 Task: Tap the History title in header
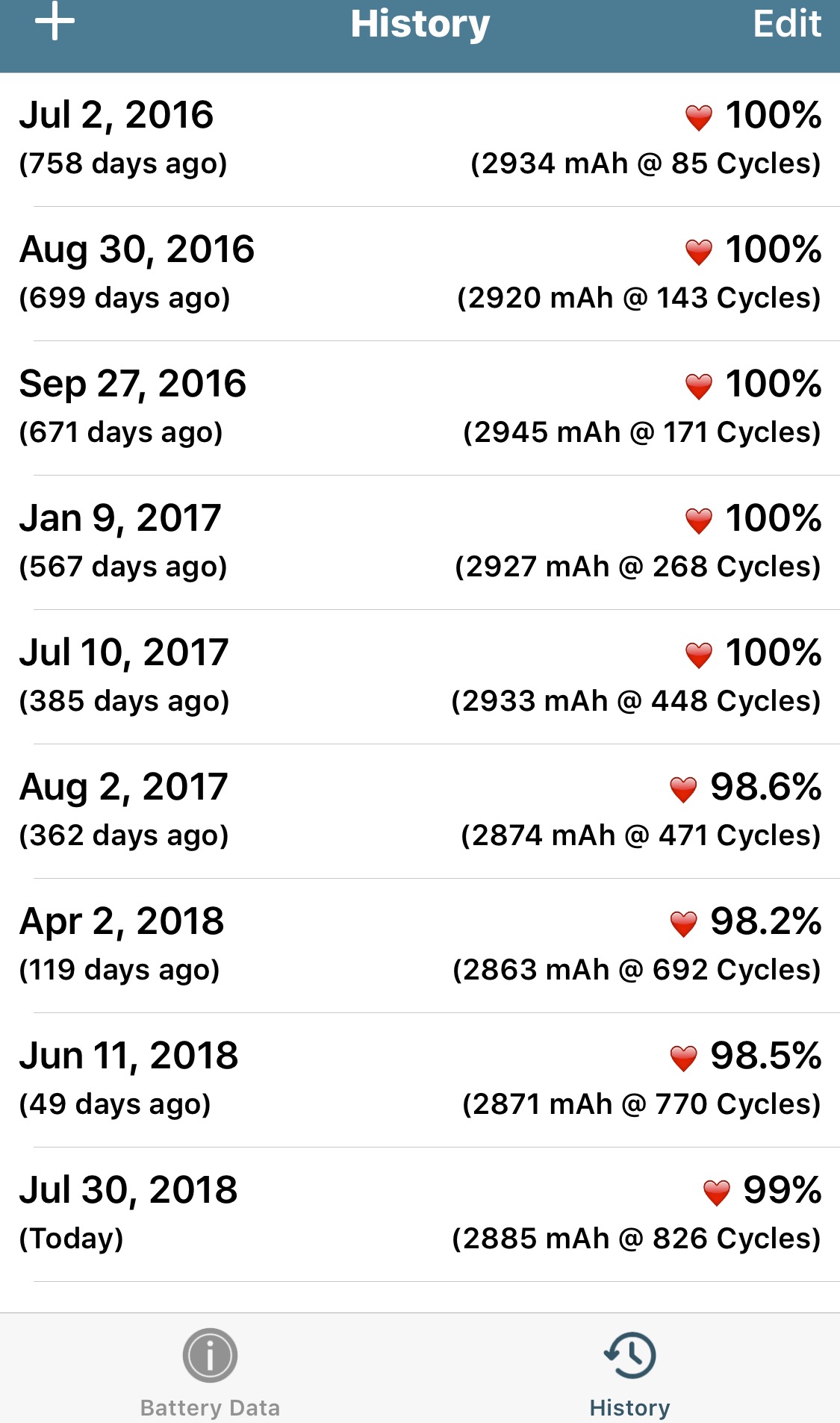420,24
